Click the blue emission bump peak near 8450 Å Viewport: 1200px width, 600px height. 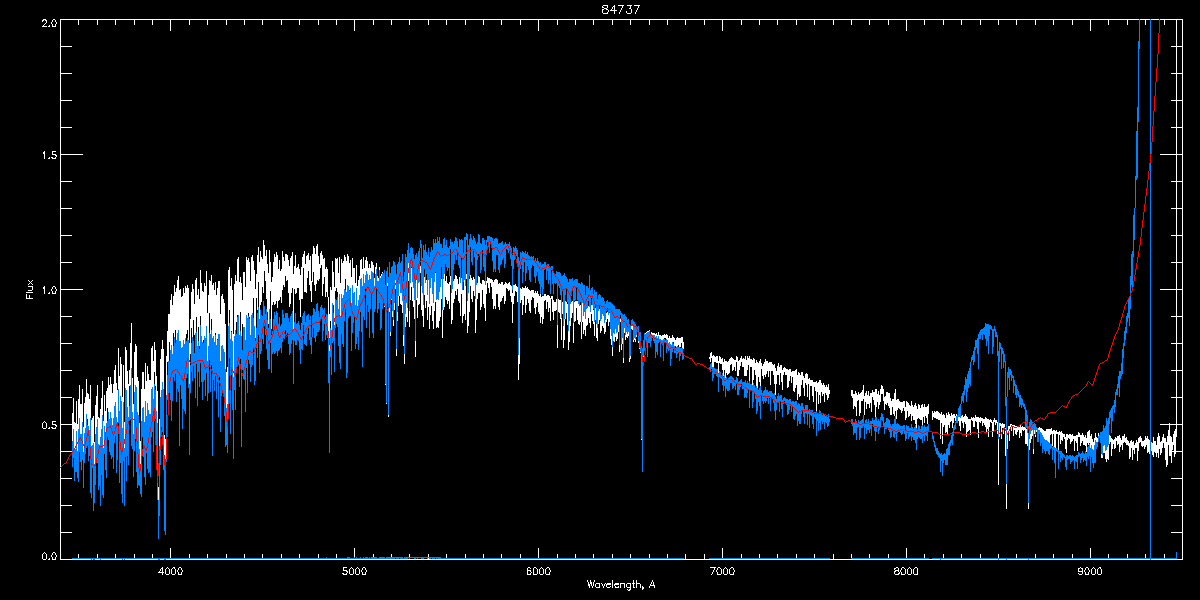(x=988, y=328)
